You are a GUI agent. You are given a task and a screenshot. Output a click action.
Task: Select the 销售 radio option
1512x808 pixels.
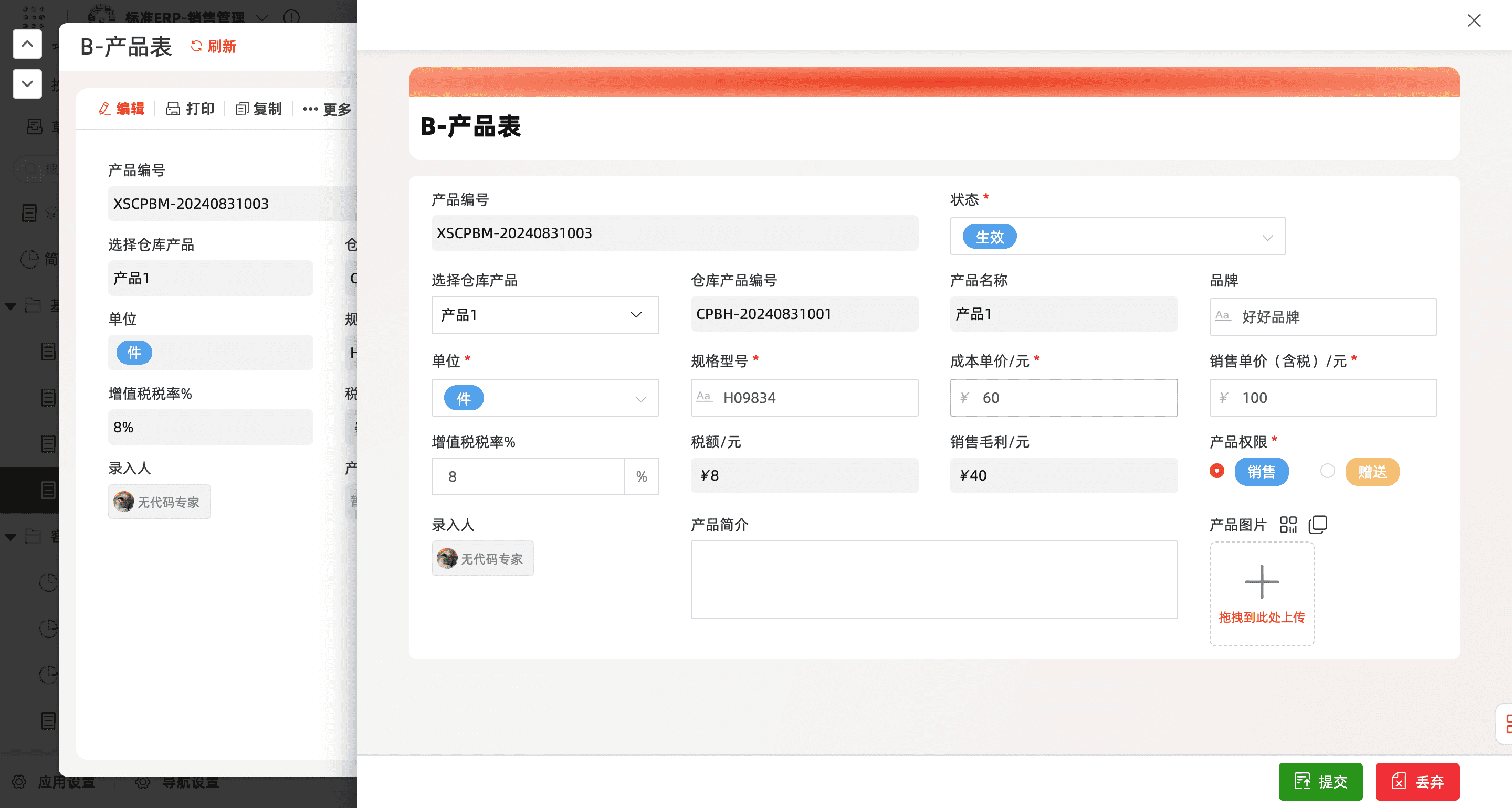[1217, 471]
